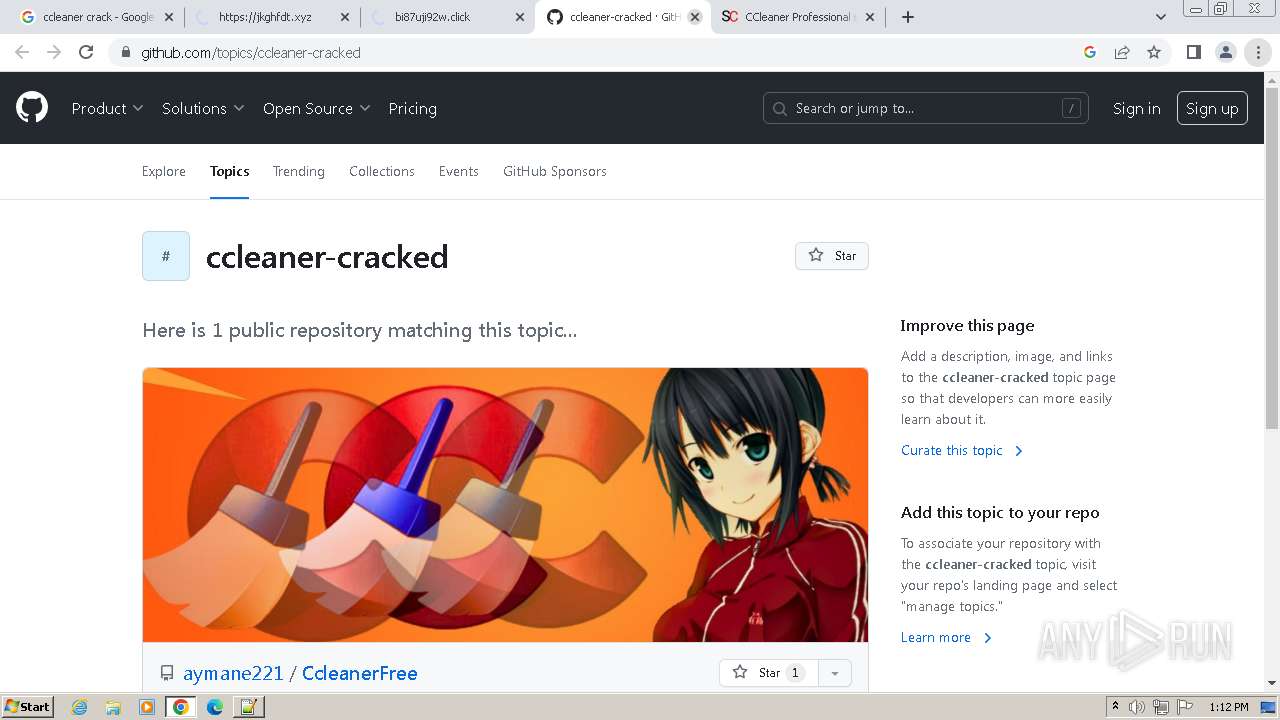Screen dimensions: 1280x720
Task: Click the hashtag topic icon
Action: pyautogui.click(x=166, y=256)
